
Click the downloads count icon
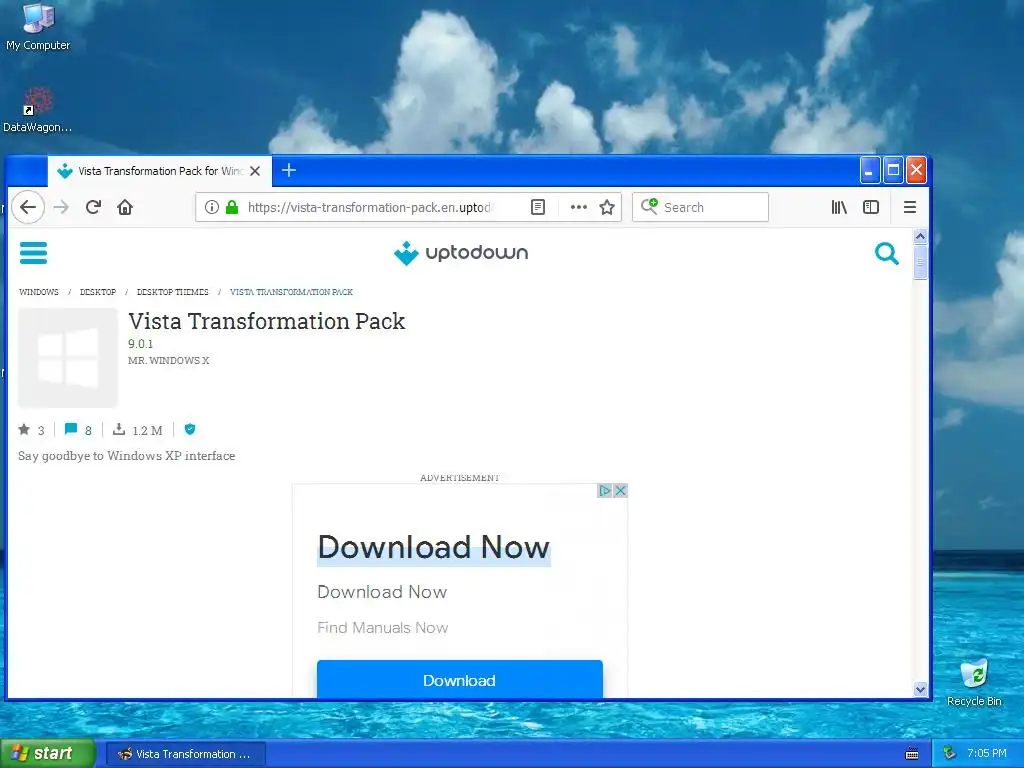point(119,429)
